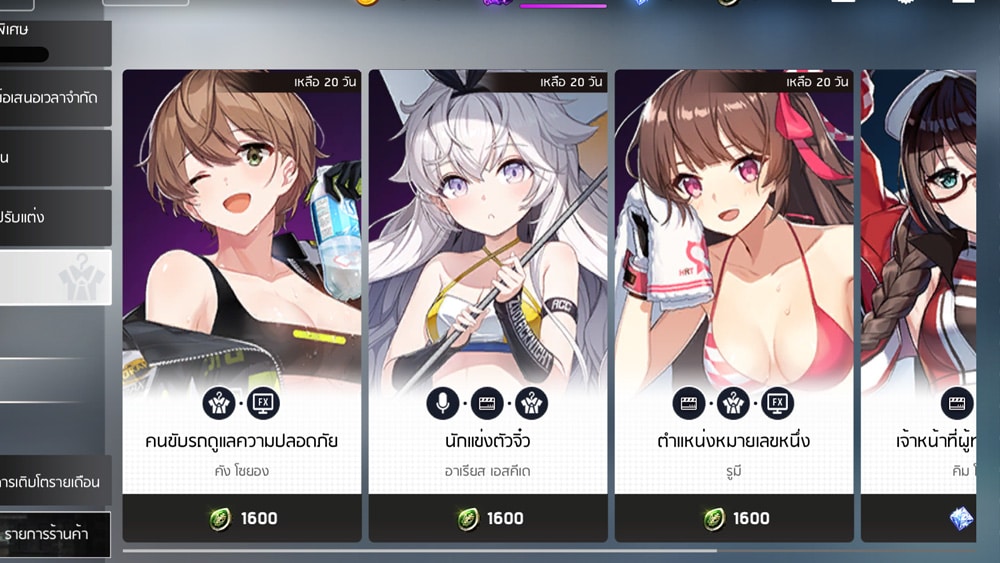The image size is (1000, 563).
Task: Click the microphone voice icon on นักแข่งตัวจิ๋ว card
Action: pos(443,403)
